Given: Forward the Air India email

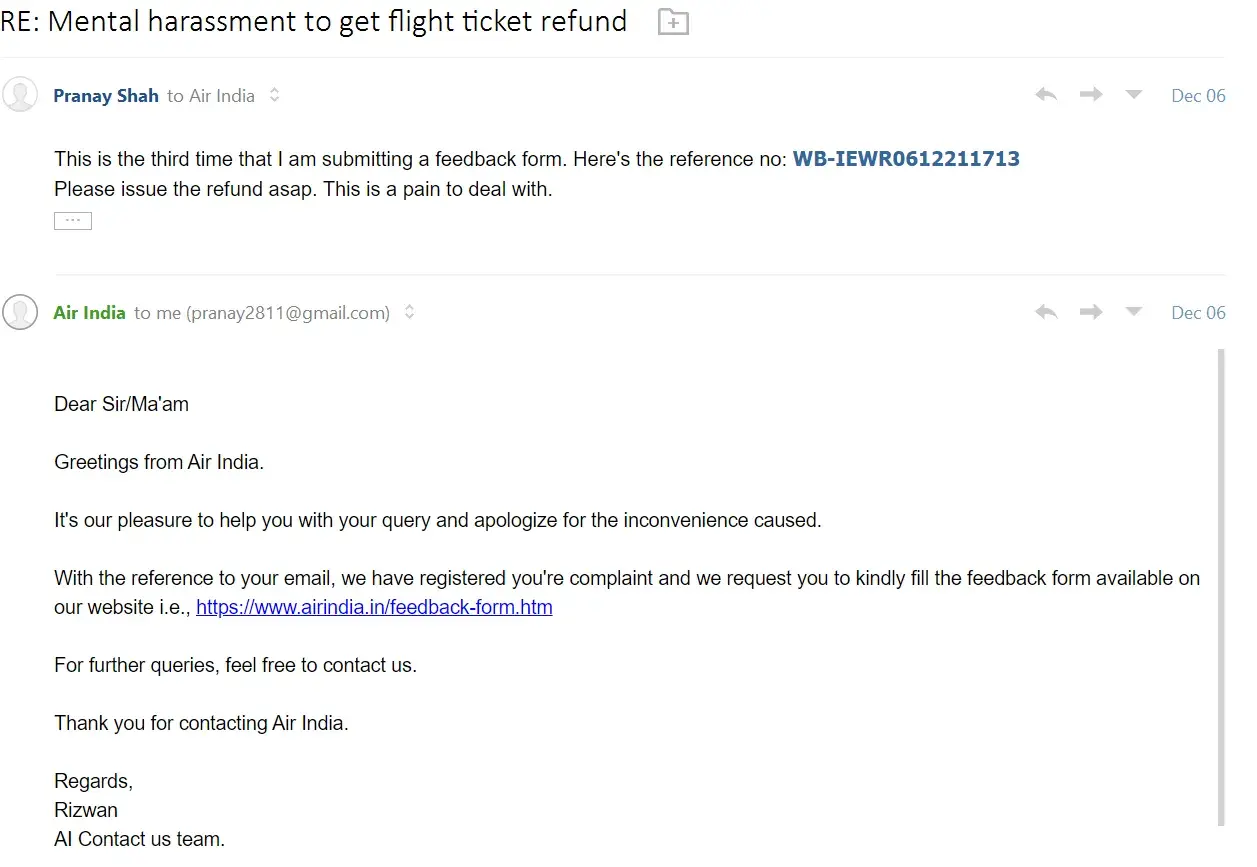Looking at the screenshot, I should [x=1090, y=312].
